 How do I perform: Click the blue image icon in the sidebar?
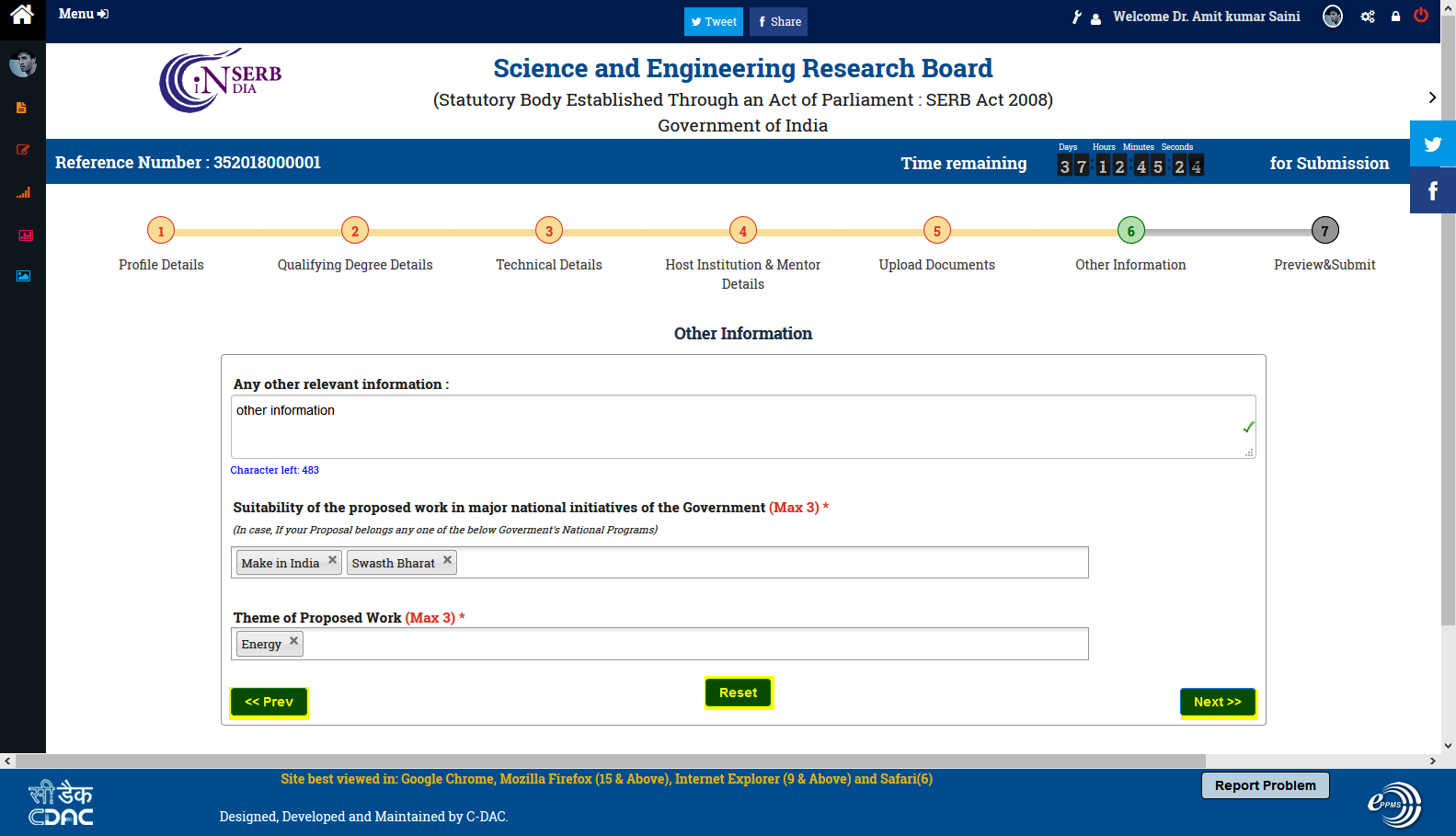pos(23,276)
